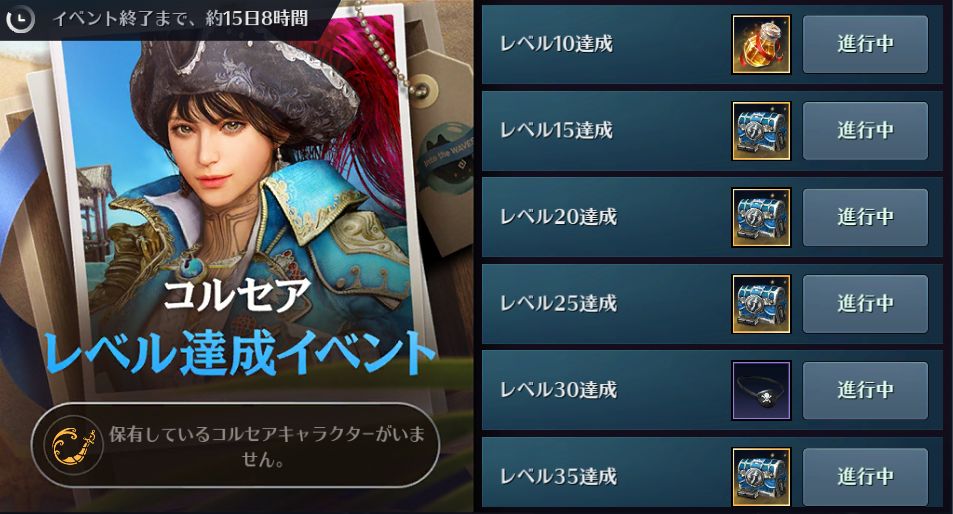The height and width of the screenshot is (514, 953).
Task: Click the Corsair class emblem icon
Action: click(x=74, y=445)
